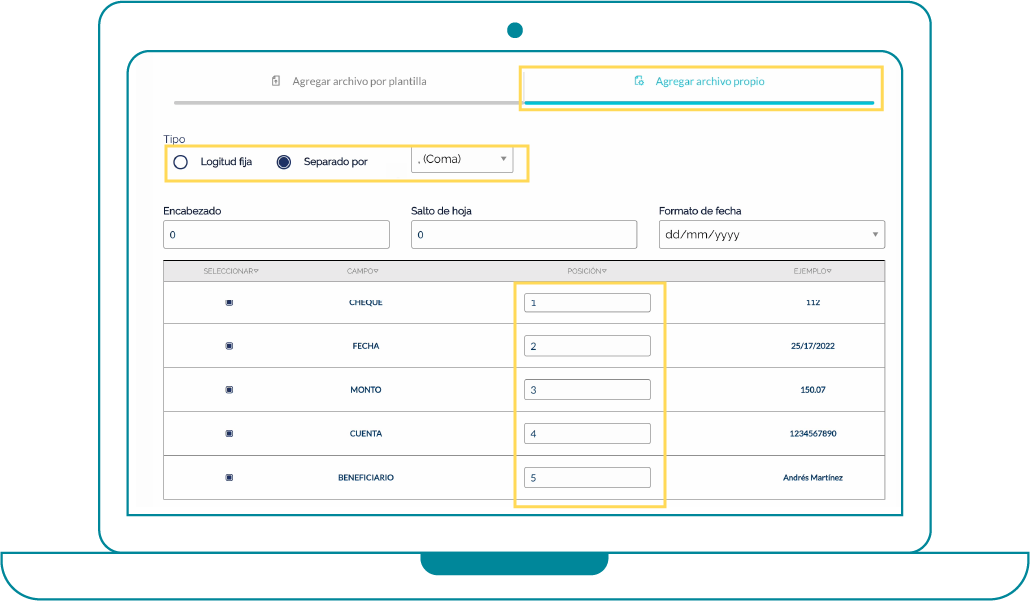The width and height of the screenshot is (1030, 601).
Task: Toggle the BENEFICIARIO row checkbox
Action: 229,478
